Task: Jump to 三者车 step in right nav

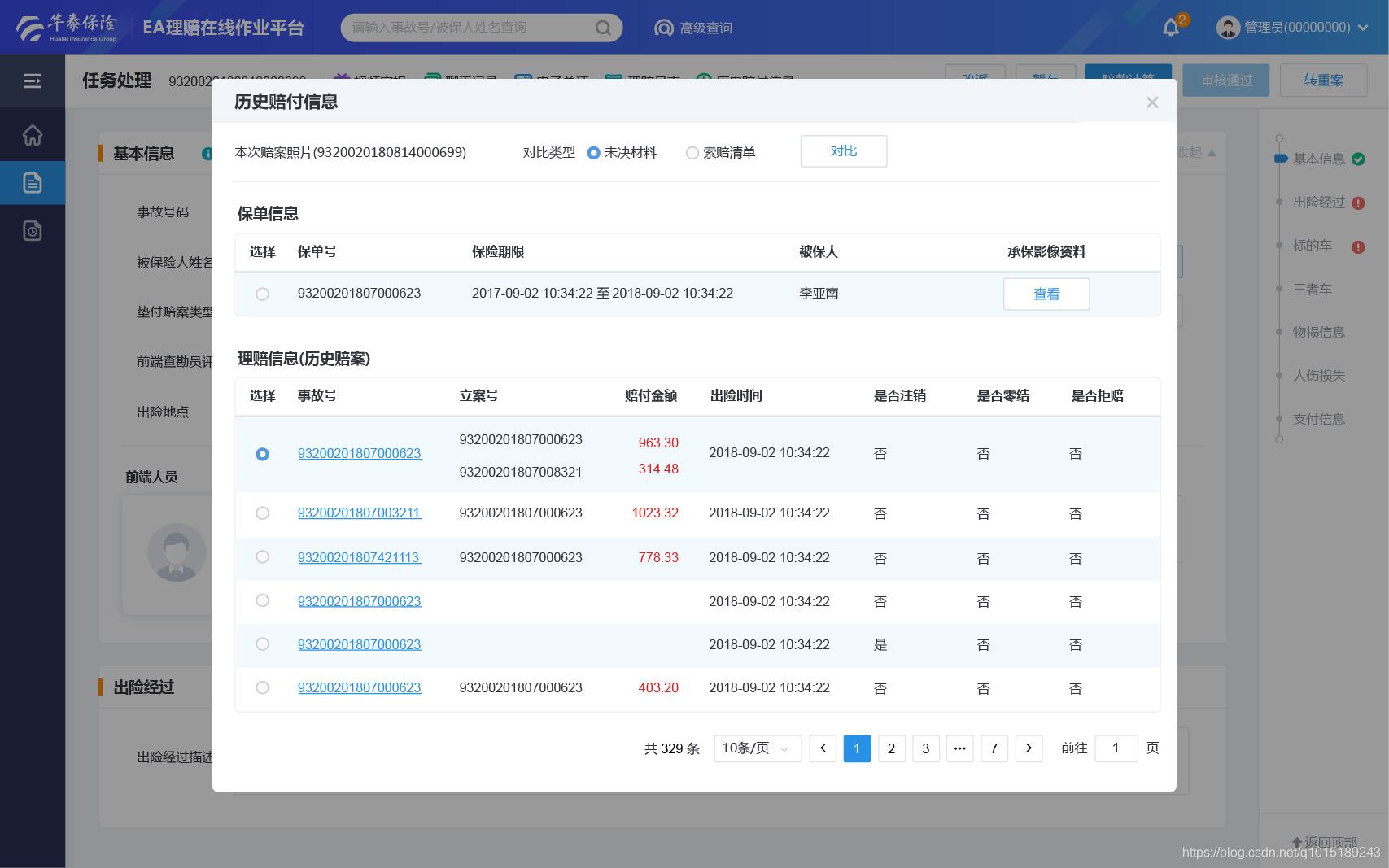Action: 1313,290
